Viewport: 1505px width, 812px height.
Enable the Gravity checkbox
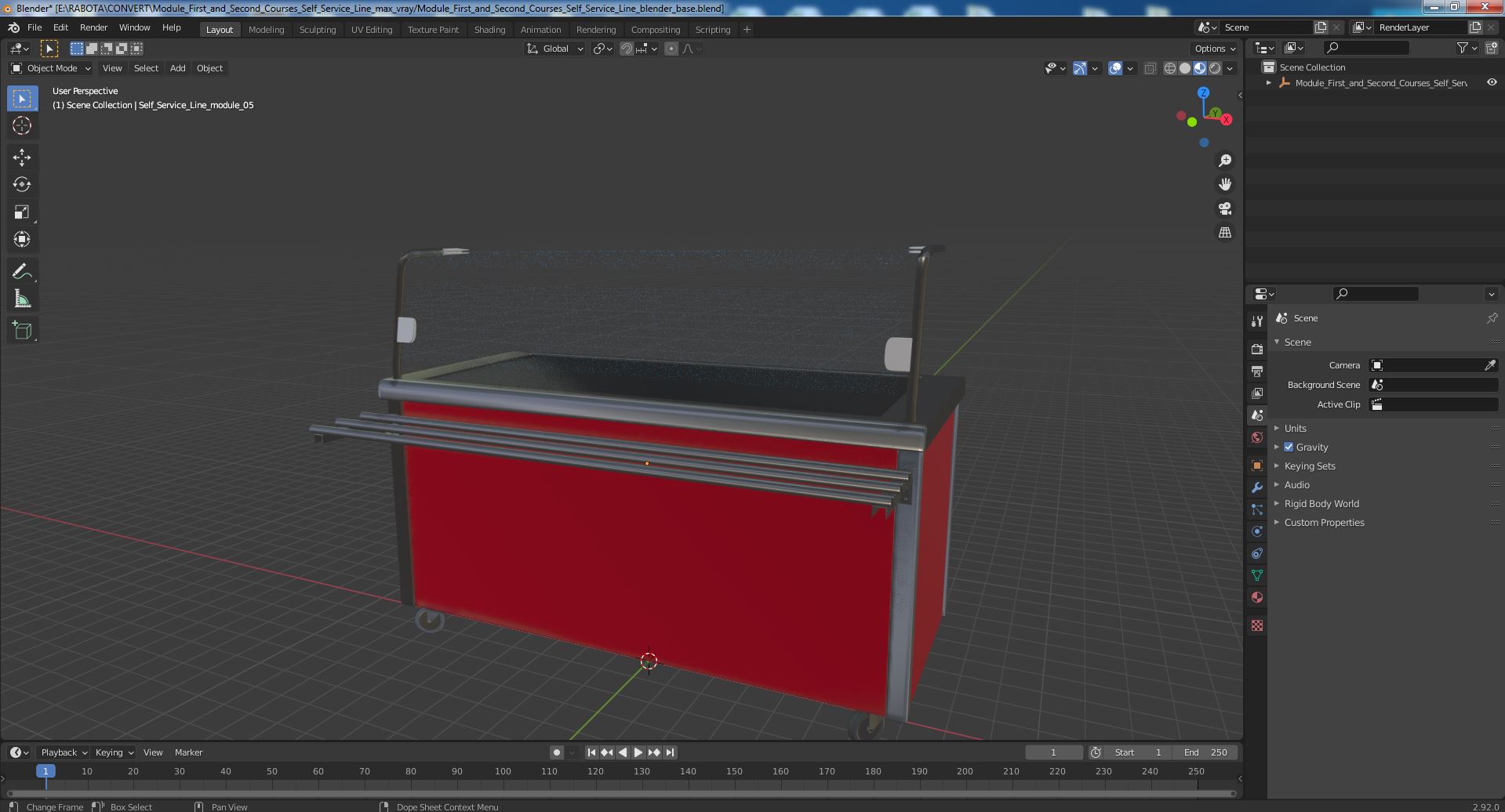click(x=1289, y=447)
